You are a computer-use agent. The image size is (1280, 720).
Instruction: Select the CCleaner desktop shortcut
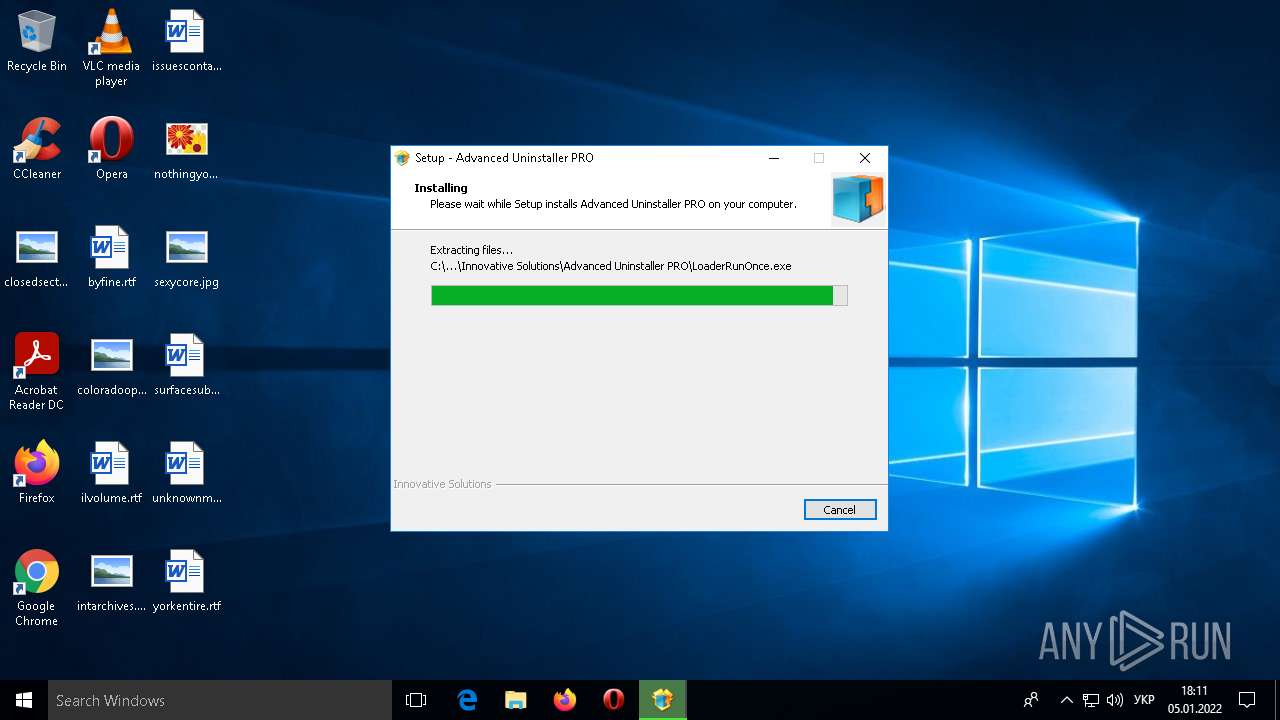coord(37,149)
